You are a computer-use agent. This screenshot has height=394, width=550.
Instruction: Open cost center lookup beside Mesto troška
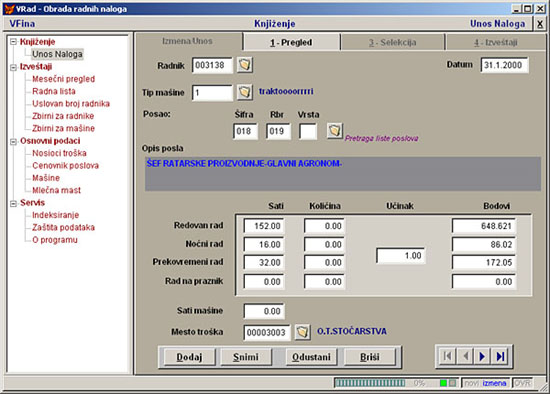tap(302, 332)
